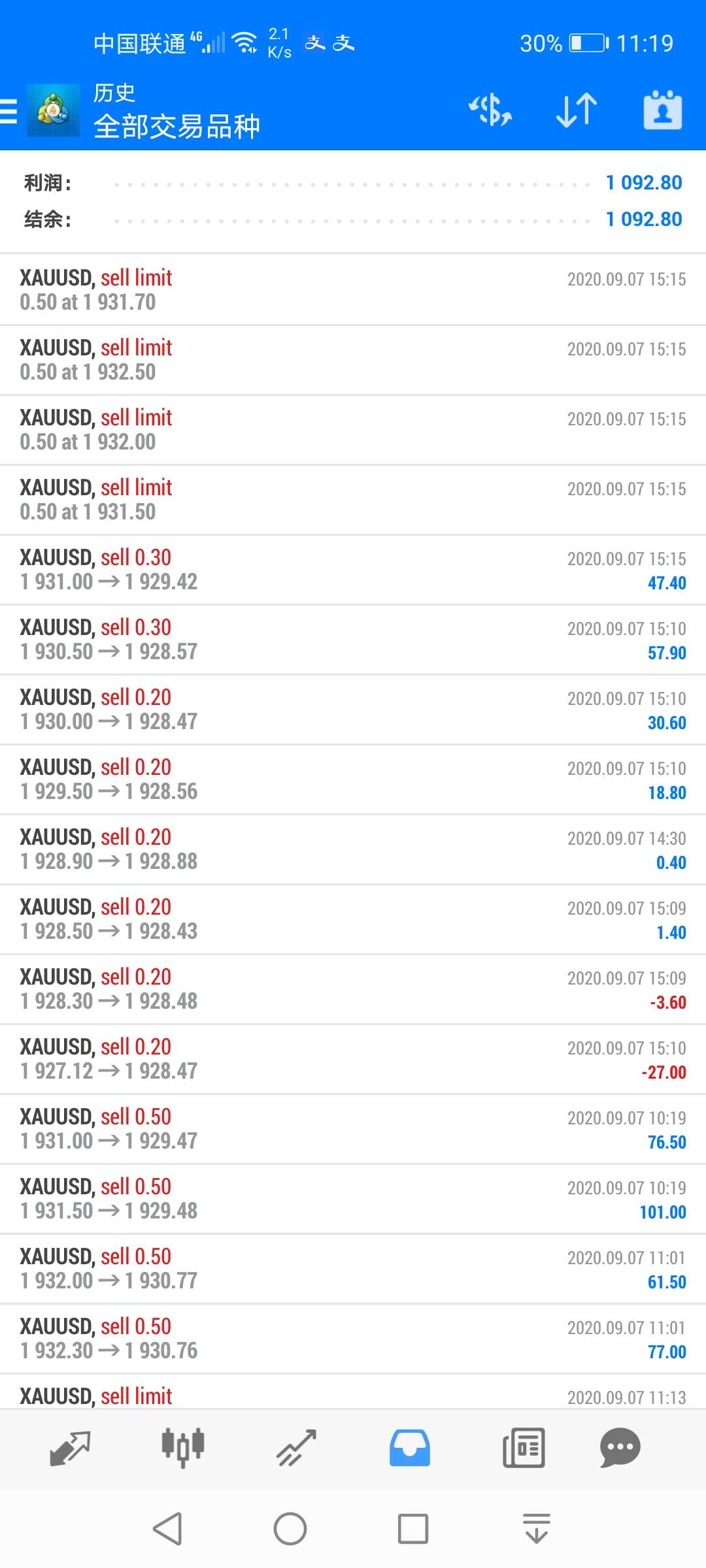Expand sell limit order at 1 931.70

(x=353, y=289)
